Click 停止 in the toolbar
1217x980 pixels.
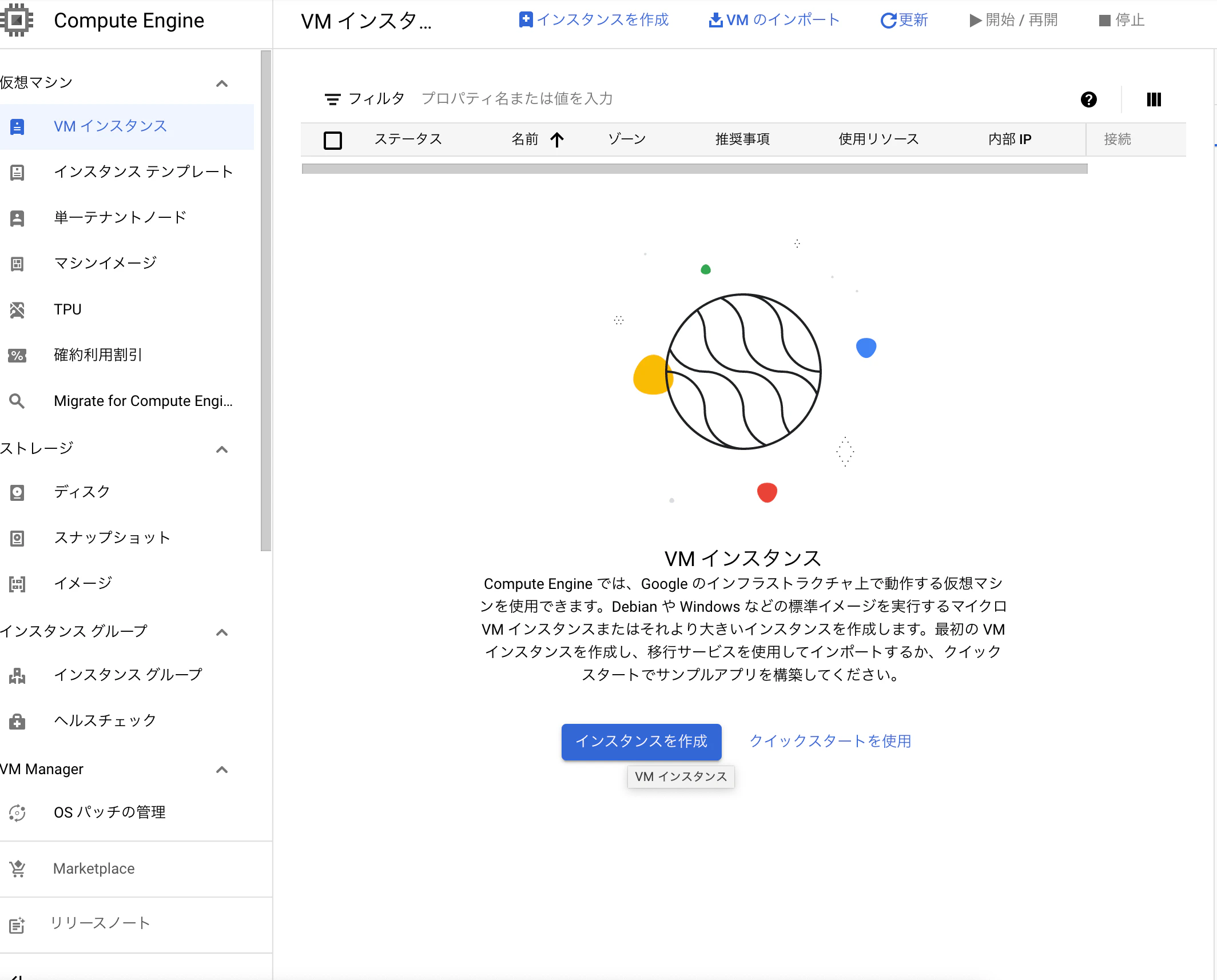(1121, 21)
